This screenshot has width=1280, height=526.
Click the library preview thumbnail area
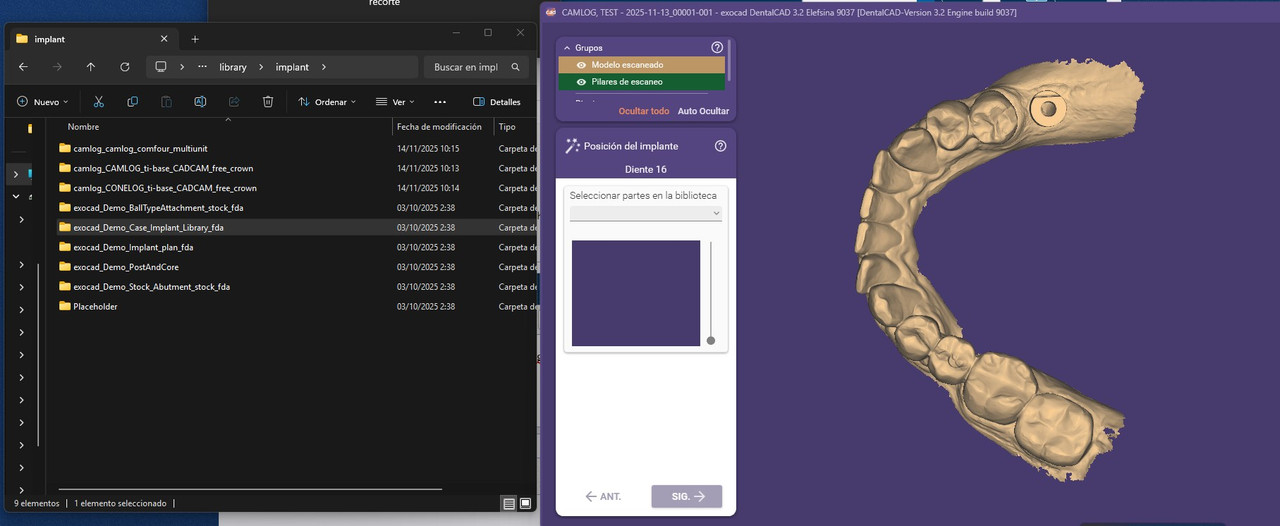[636, 293]
